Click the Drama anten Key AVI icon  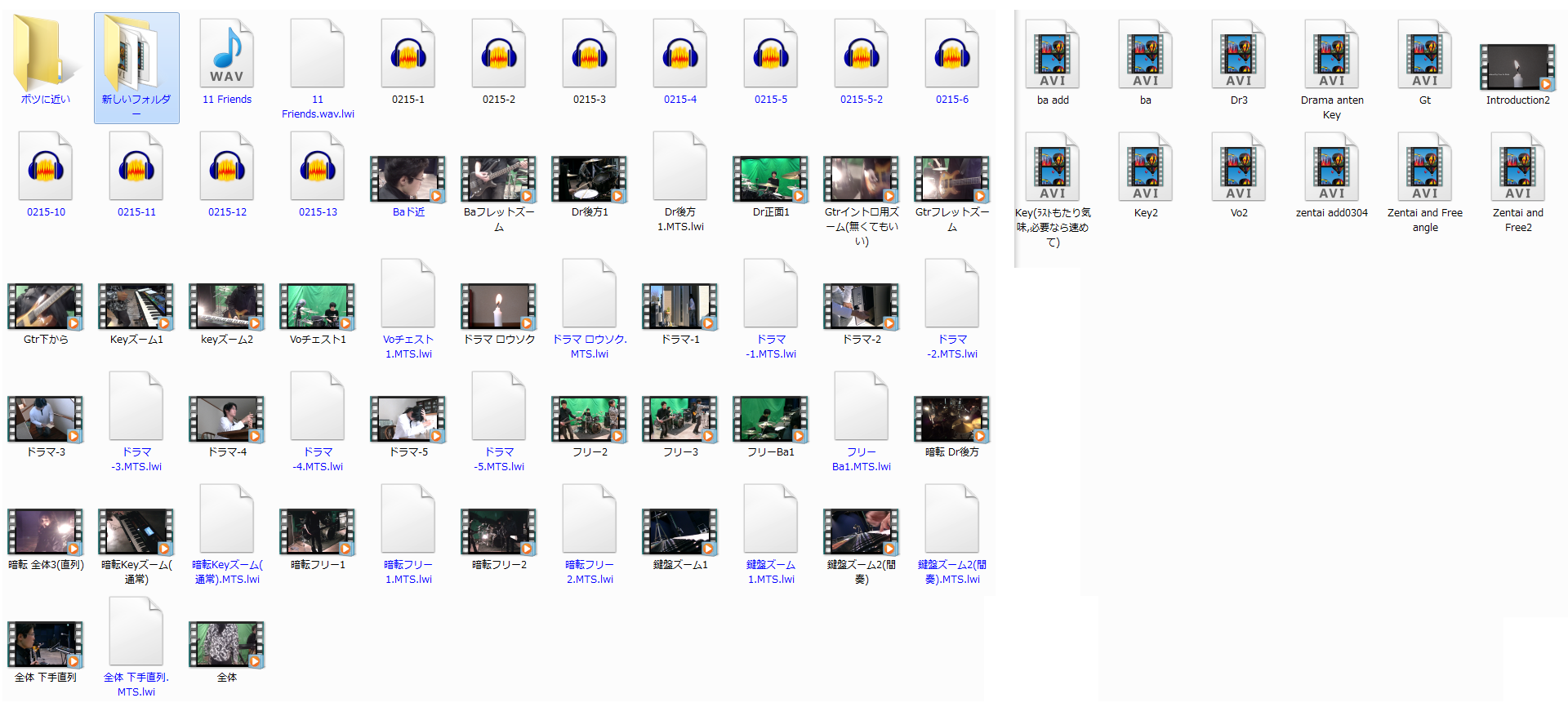1332,55
